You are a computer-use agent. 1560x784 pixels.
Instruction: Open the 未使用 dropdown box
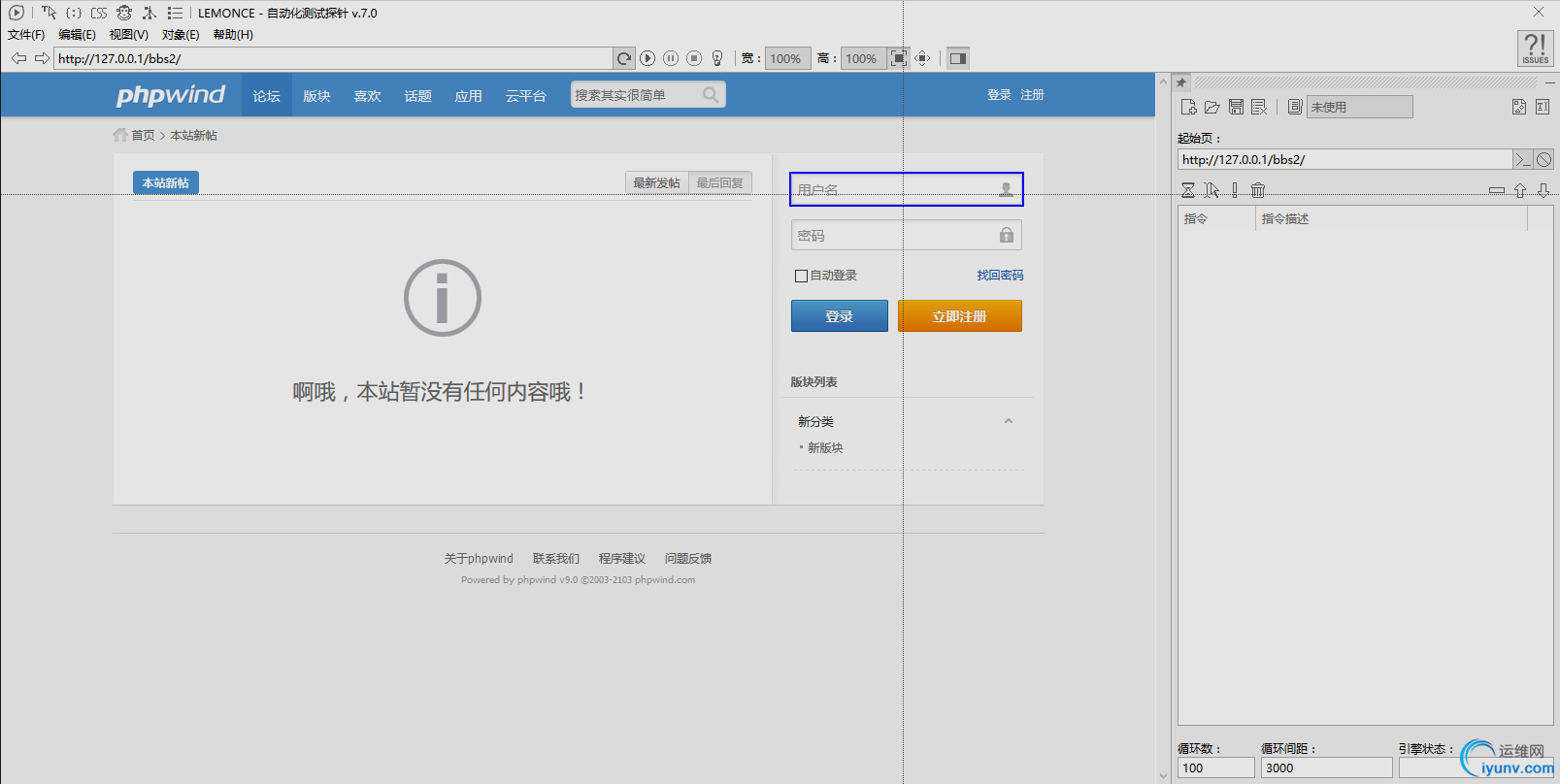(1360, 107)
